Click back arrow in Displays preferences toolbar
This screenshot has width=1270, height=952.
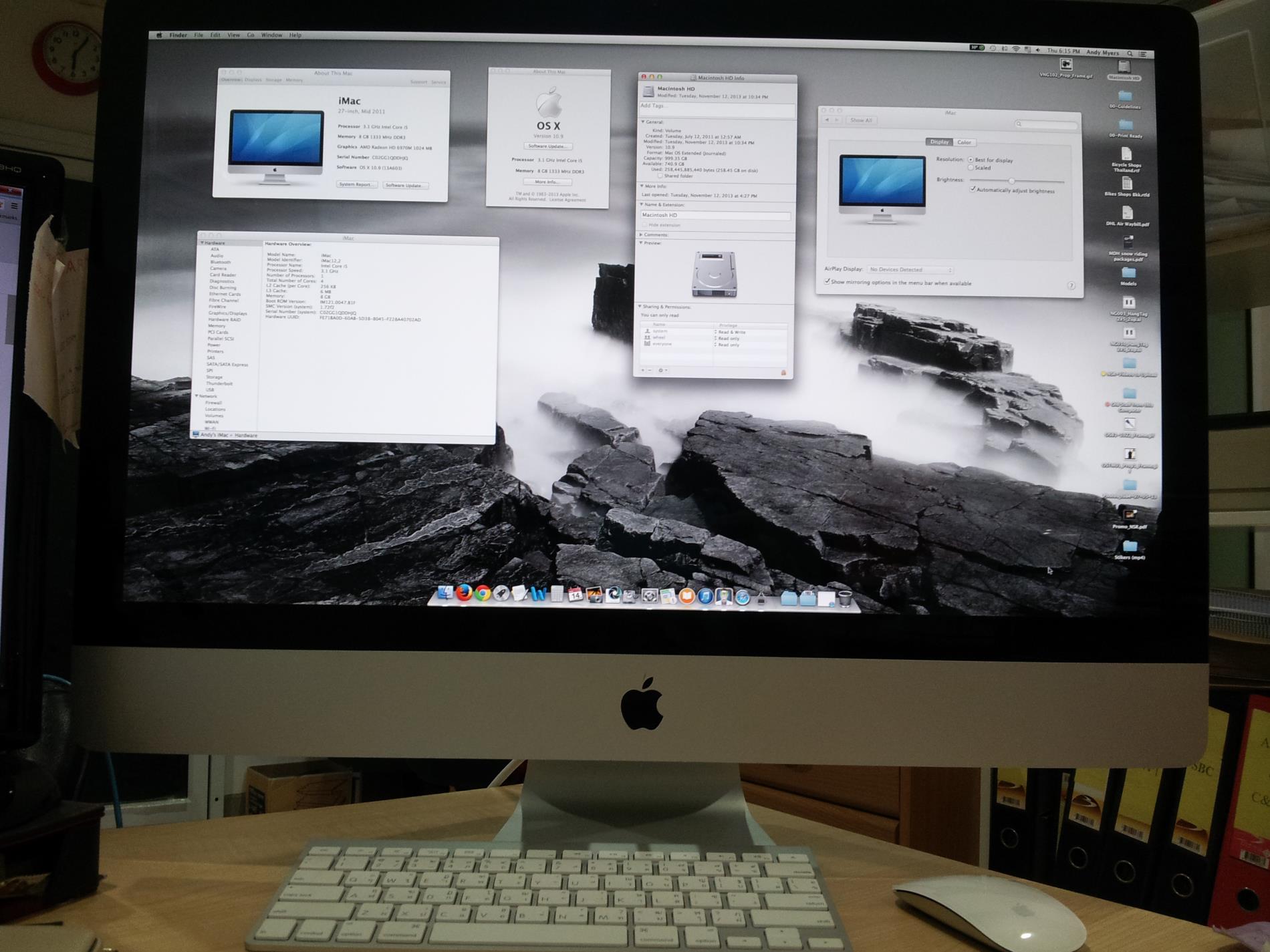[x=827, y=120]
